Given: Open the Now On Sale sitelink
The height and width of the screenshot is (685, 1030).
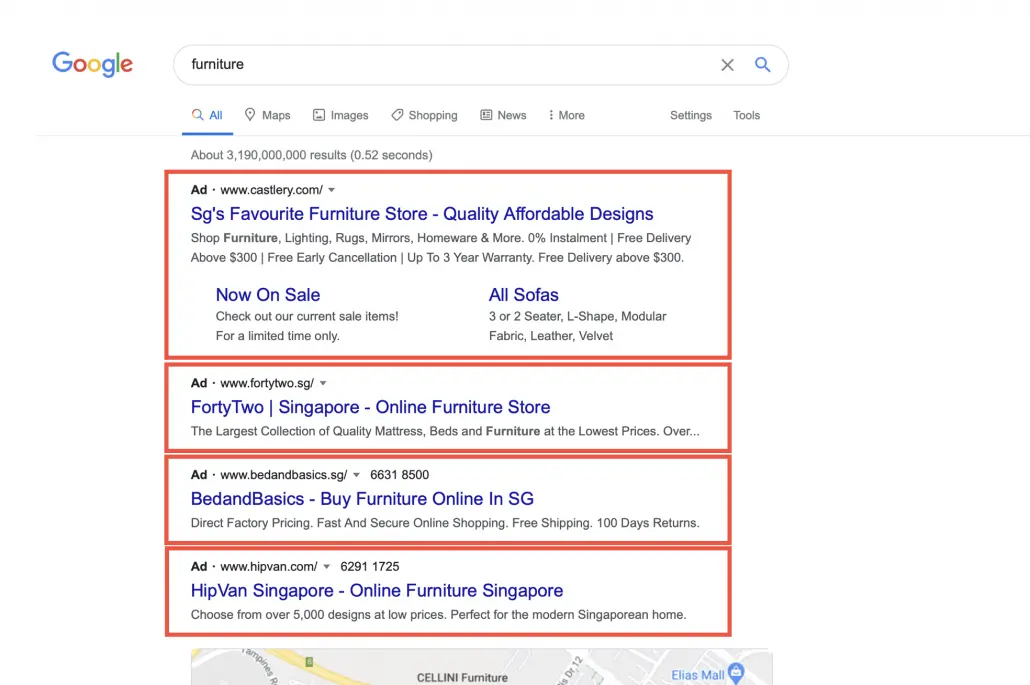Looking at the screenshot, I should click(x=268, y=295).
